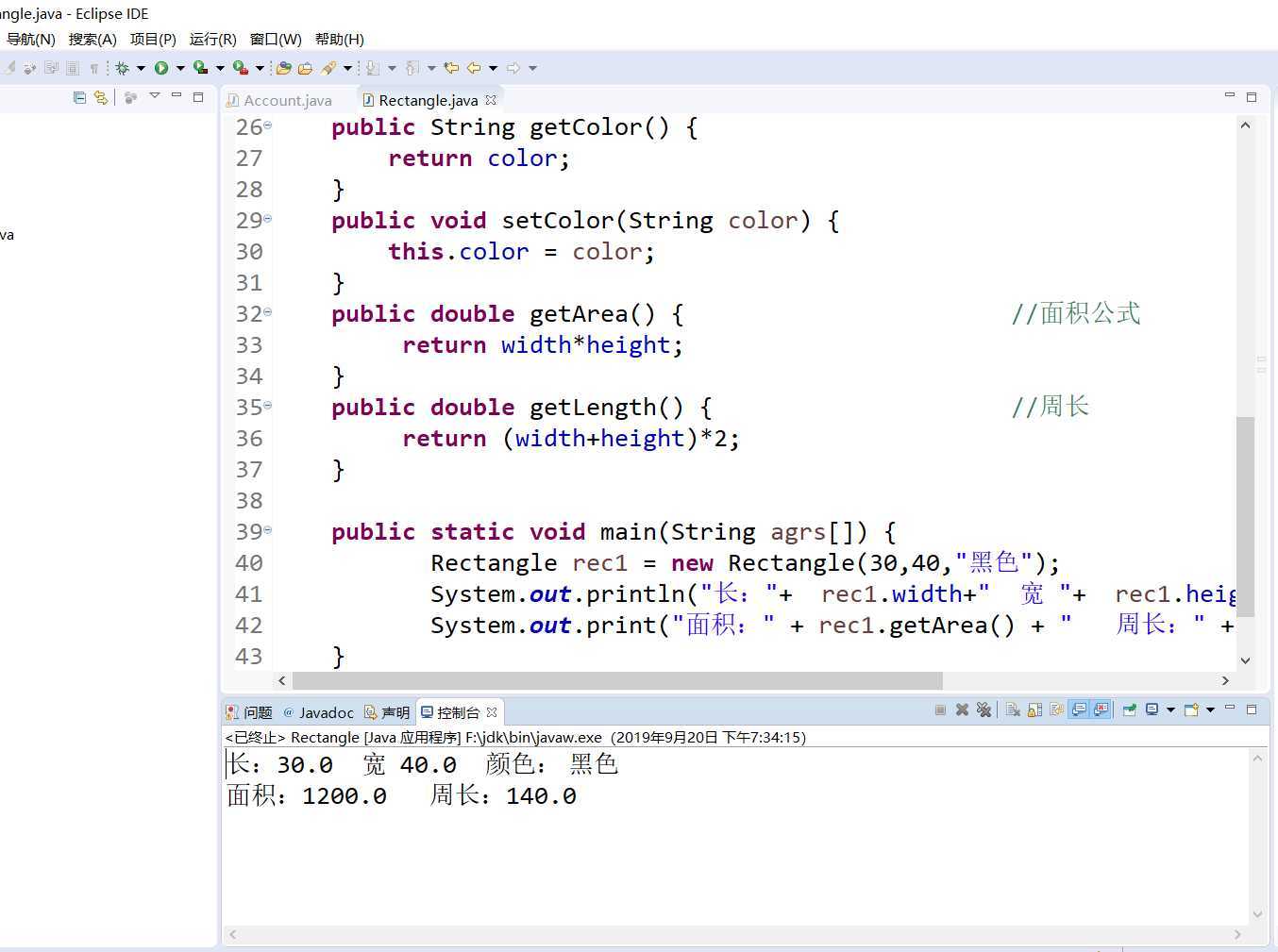Open the External Tools dropdown arrow
1278x952 pixels.
(260, 68)
